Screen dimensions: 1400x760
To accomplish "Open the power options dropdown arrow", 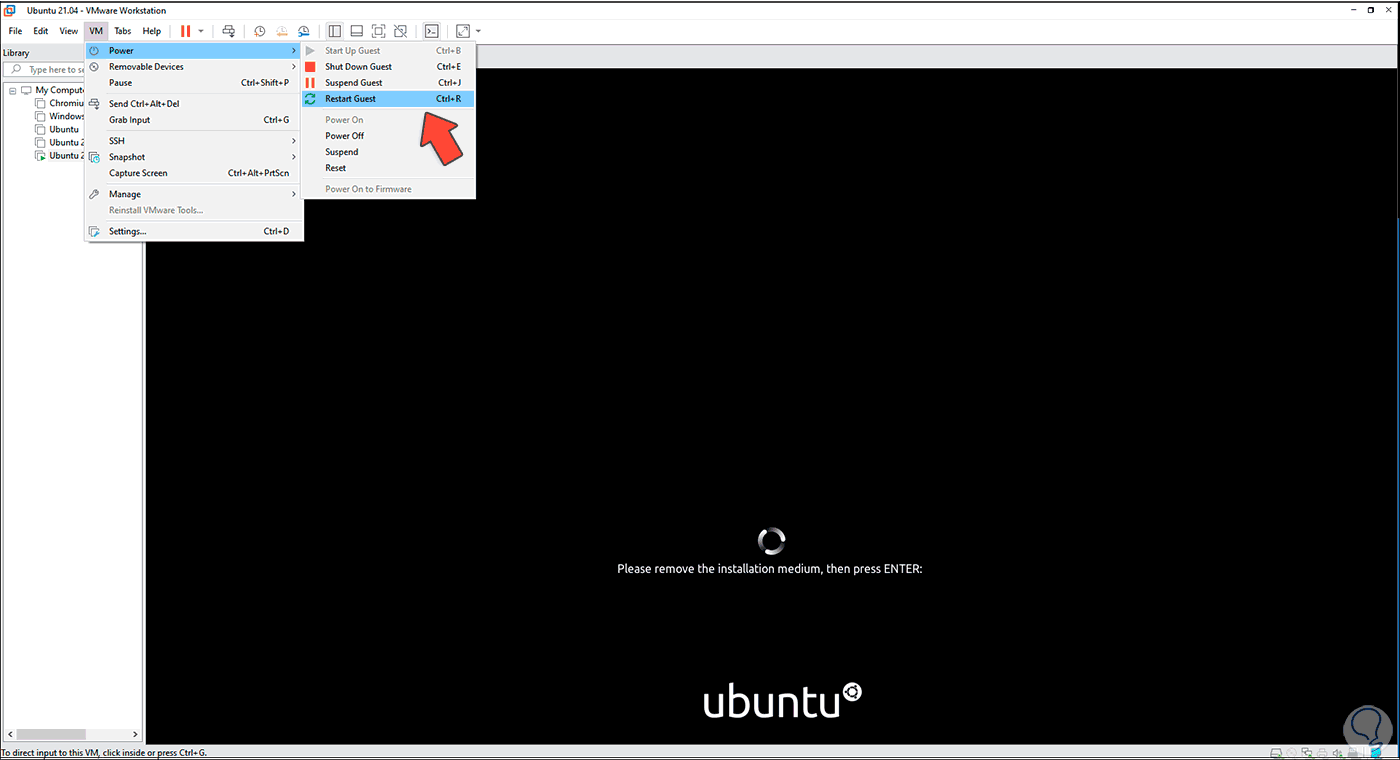I will click(x=201, y=31).
